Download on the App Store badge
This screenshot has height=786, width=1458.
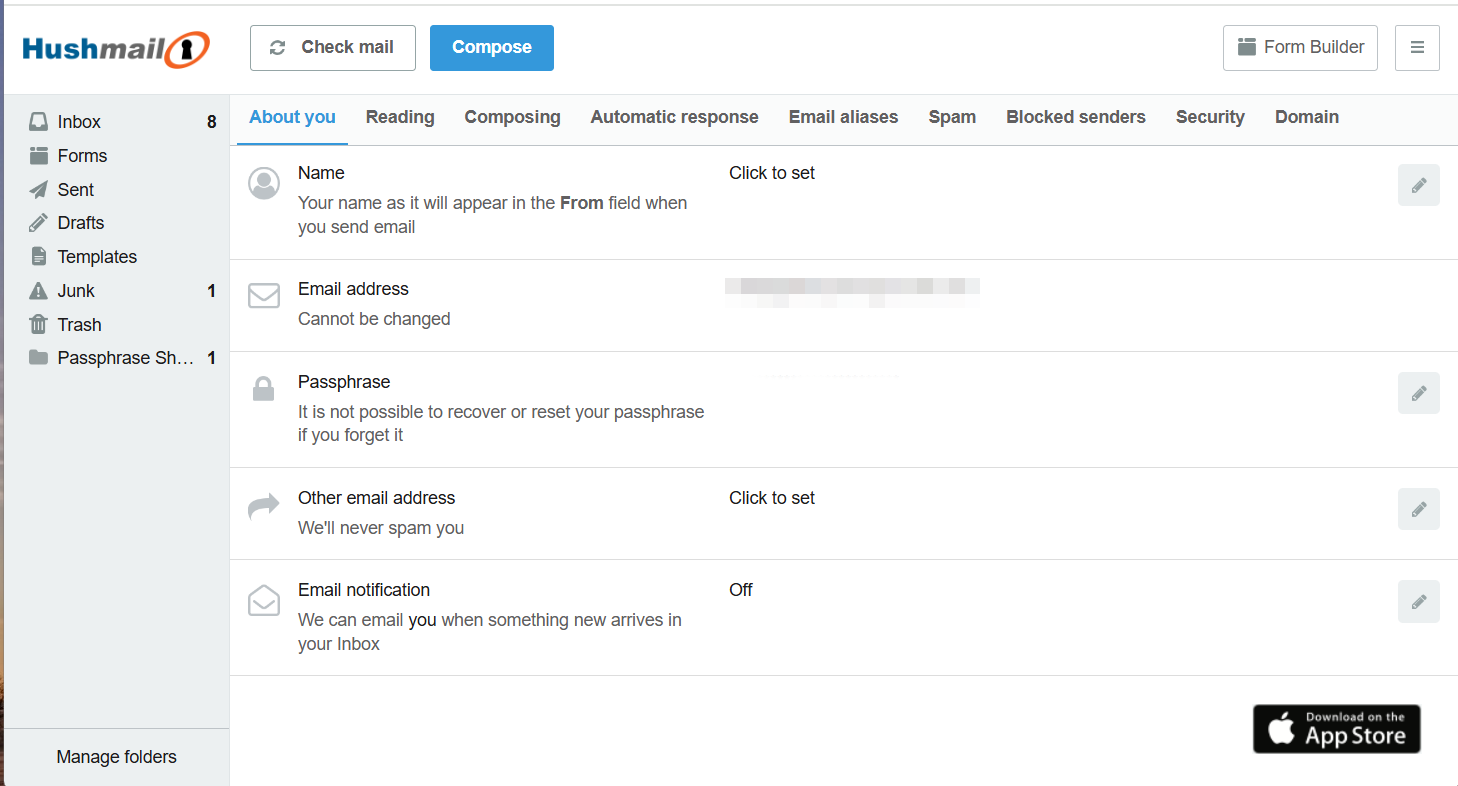point(1337,729)
